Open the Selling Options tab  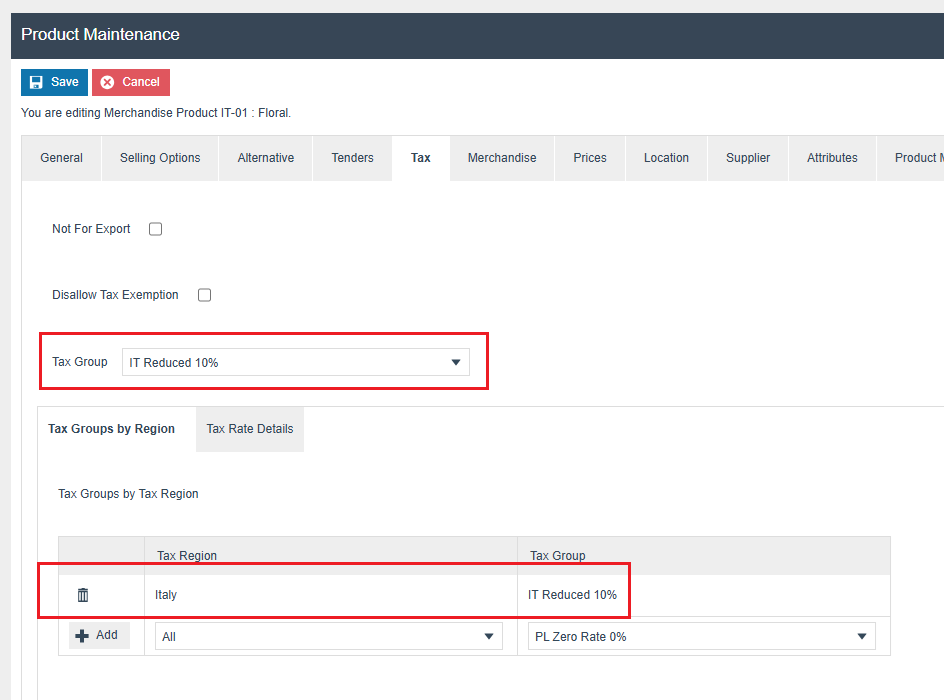pos(160,158)
